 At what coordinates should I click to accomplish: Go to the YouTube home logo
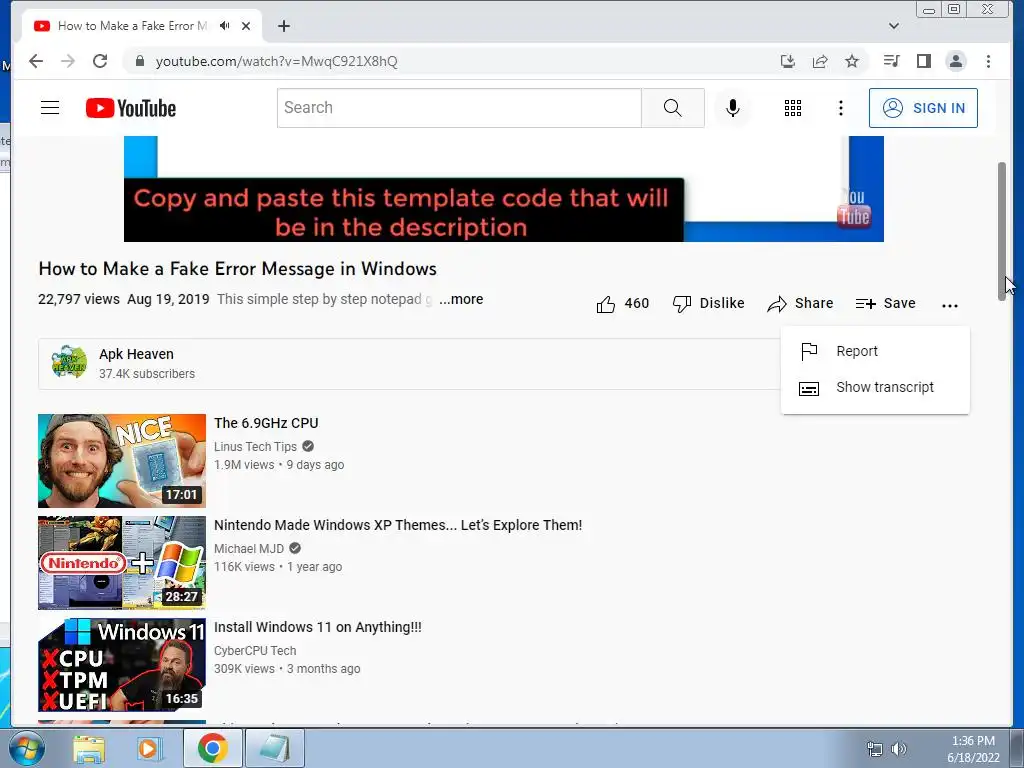click(x=131, y=108)
